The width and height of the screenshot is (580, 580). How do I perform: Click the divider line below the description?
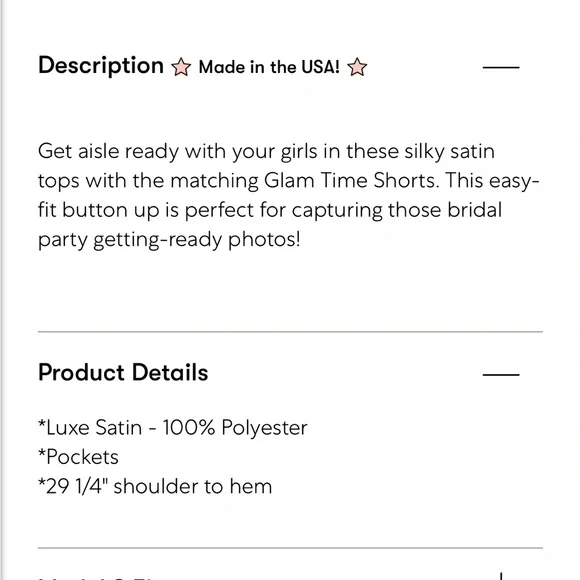(290, 332)
